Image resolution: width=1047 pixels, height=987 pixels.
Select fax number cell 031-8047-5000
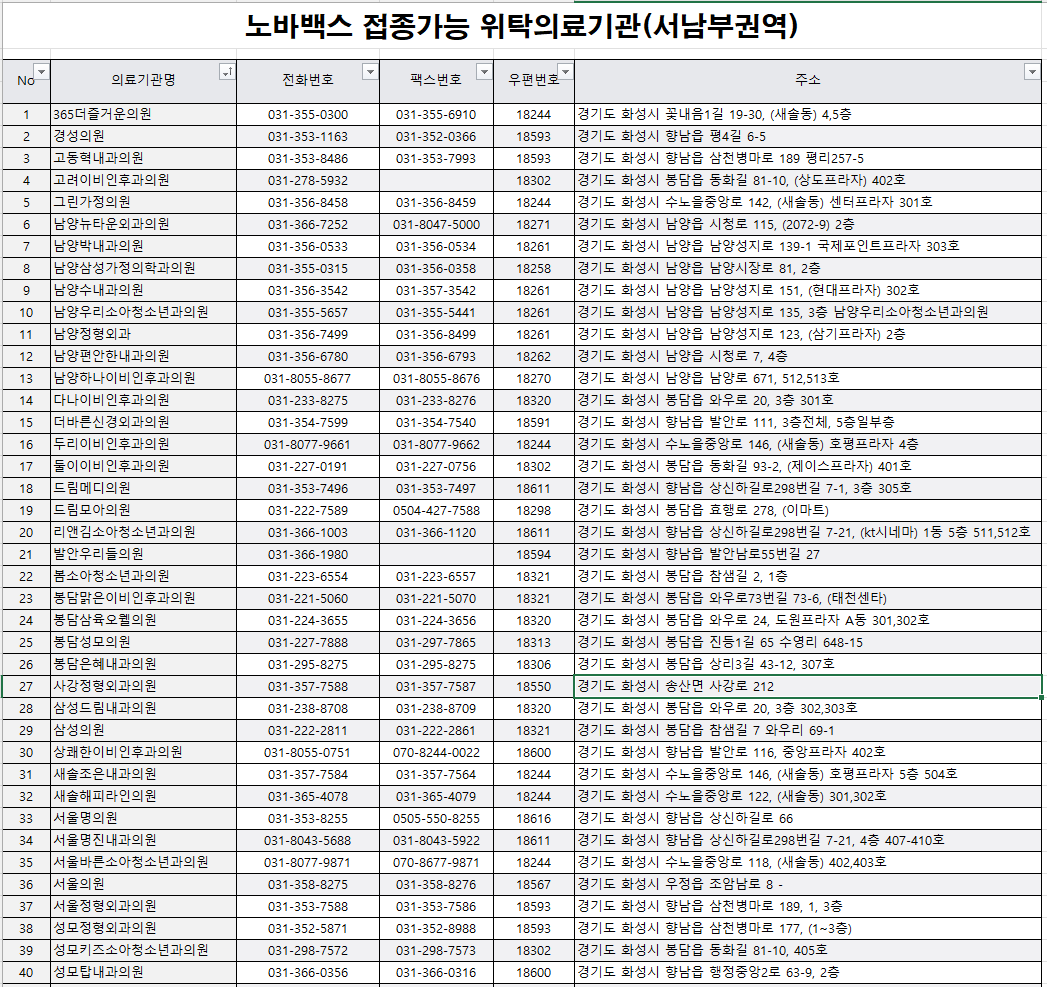click(437, 224)
